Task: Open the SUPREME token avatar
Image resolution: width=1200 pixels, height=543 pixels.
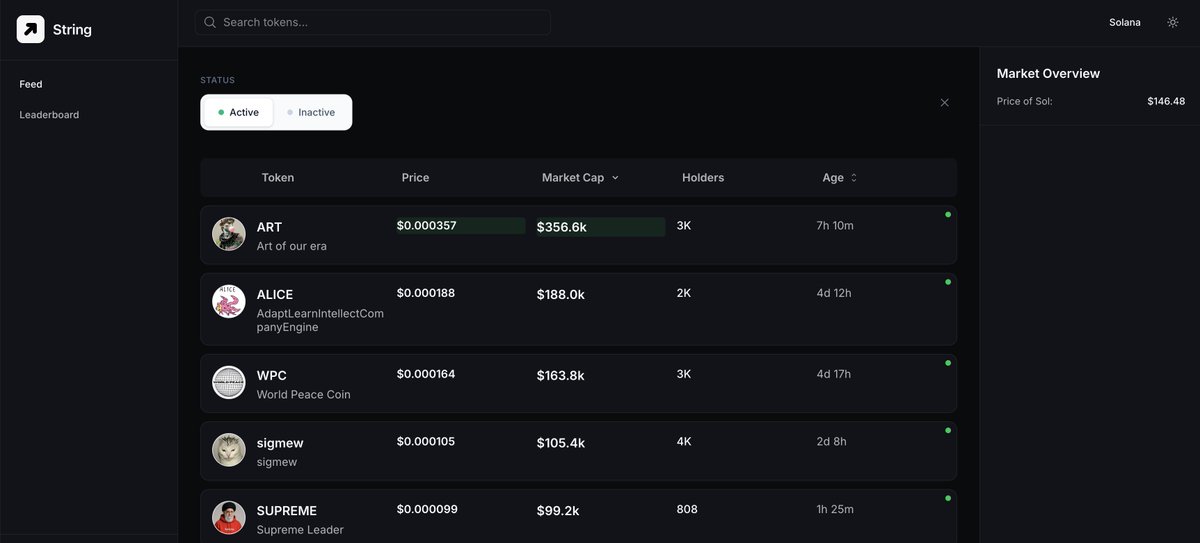Action: click(229, 517)
